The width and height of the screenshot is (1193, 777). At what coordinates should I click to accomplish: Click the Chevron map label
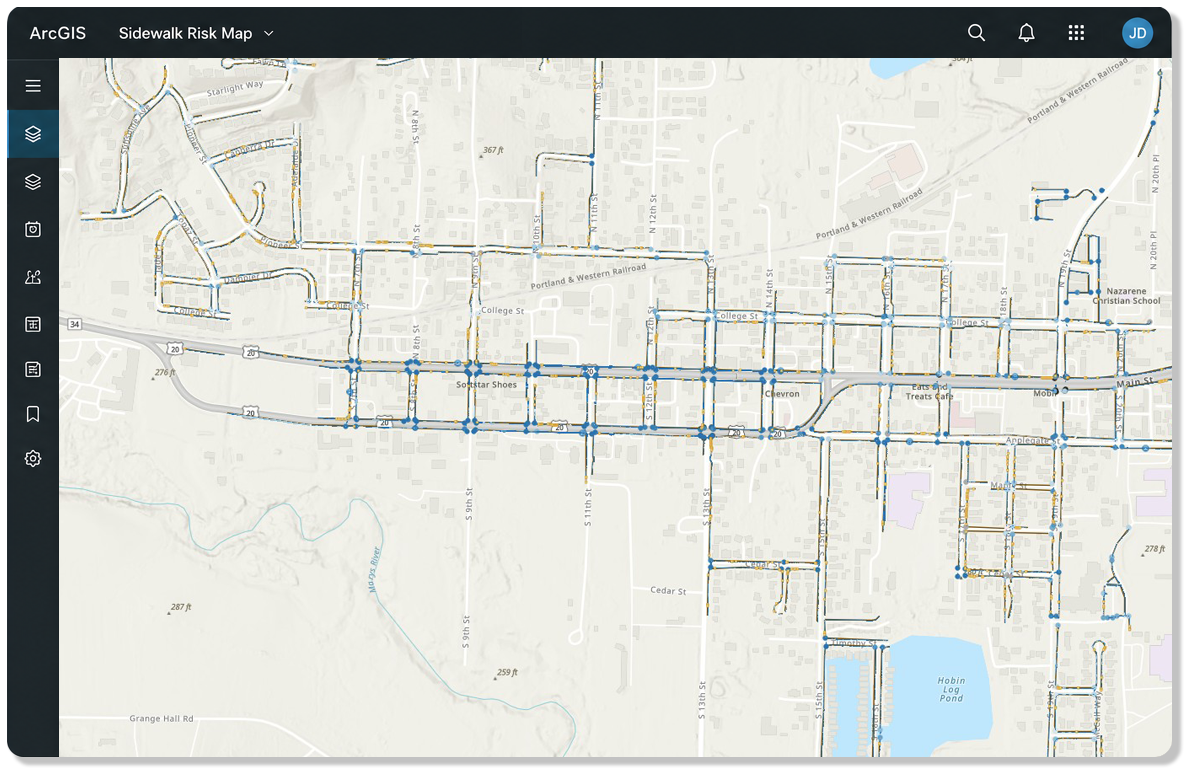click(x=782, y=393)
